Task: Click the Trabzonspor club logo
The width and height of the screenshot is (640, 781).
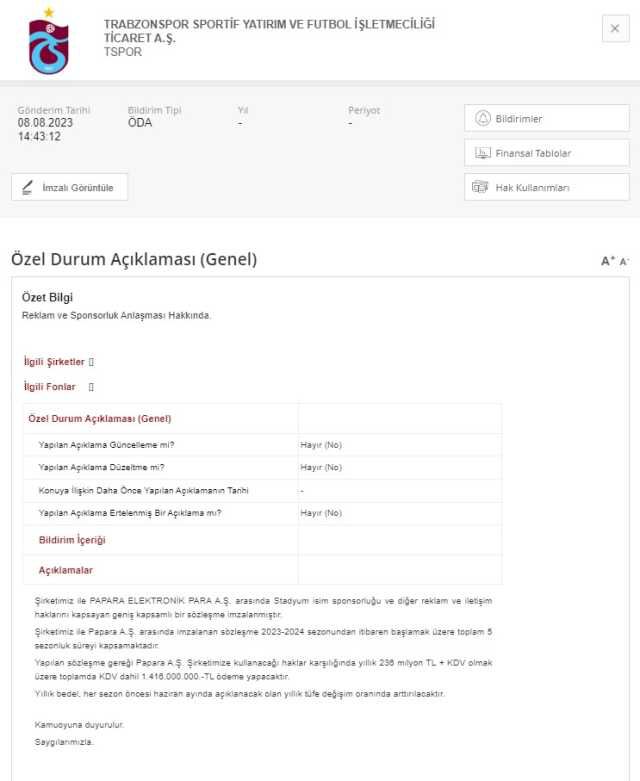Action: (48, 41)
